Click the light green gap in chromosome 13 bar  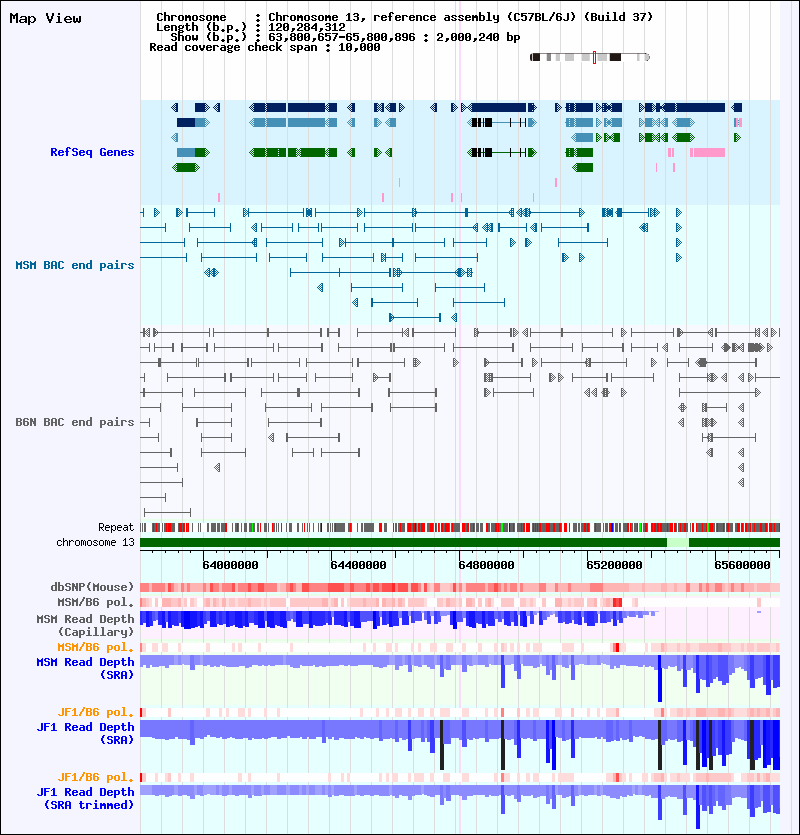pyautogui.click(x=677, y=543)
